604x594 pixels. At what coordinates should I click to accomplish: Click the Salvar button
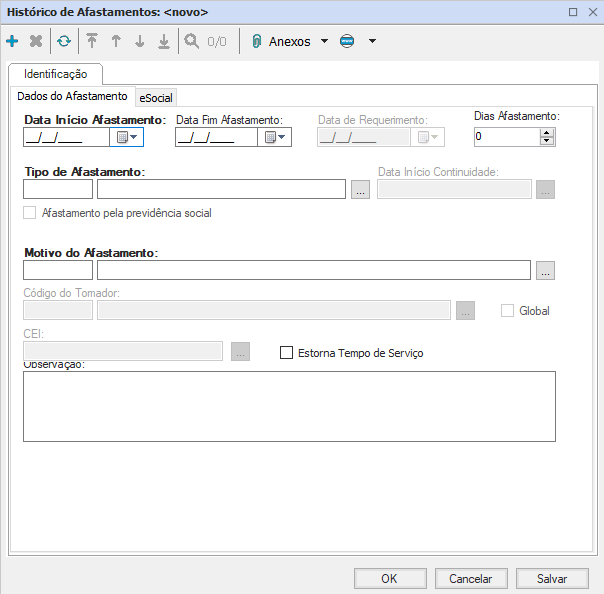(551, 578)
